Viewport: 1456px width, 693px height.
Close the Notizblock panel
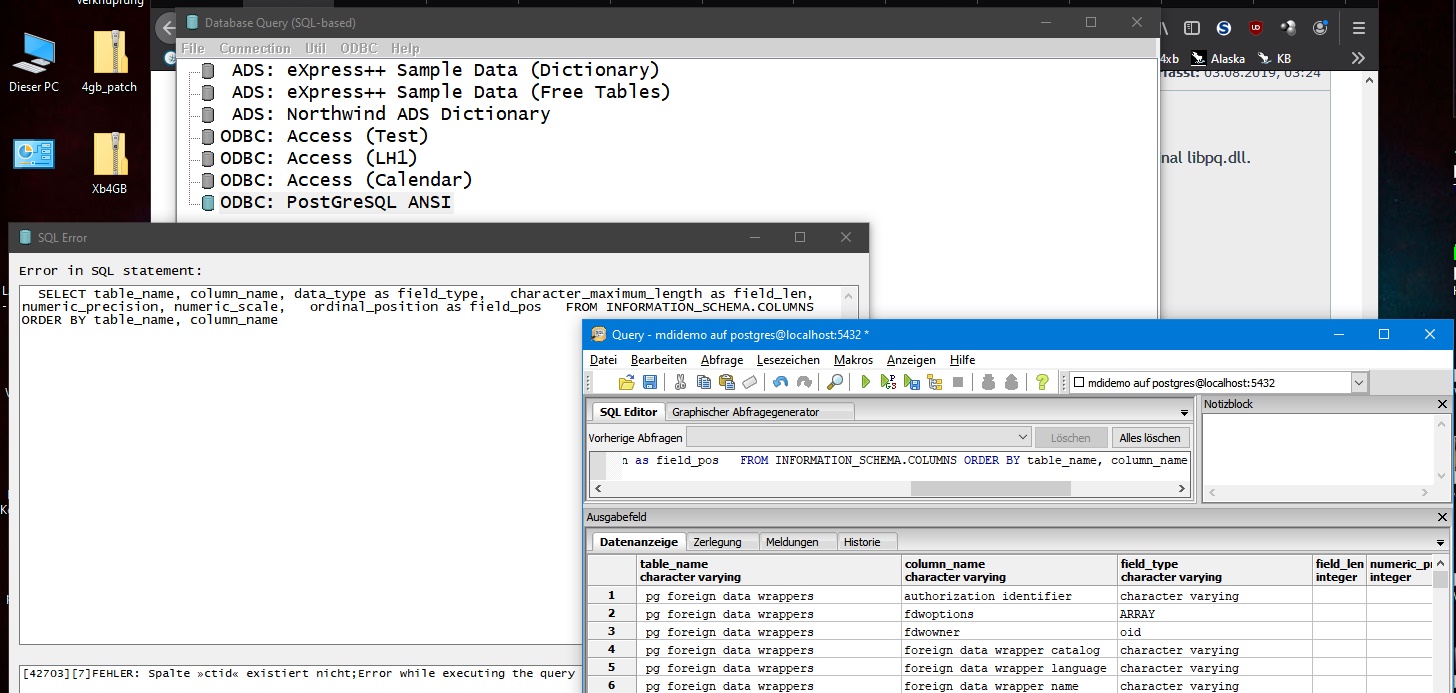(x=1442, y=404)
